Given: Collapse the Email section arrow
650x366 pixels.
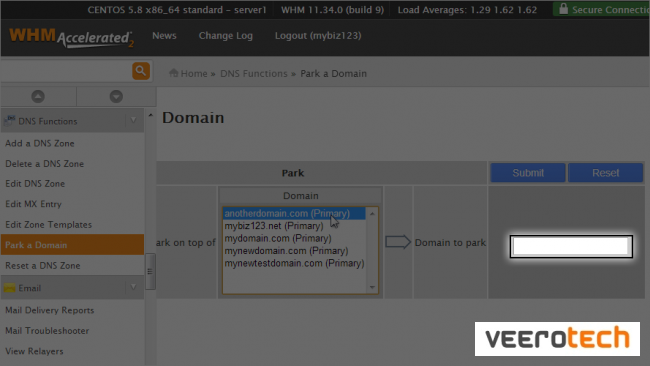Looking at the screenshot, I should click(133, 287).
